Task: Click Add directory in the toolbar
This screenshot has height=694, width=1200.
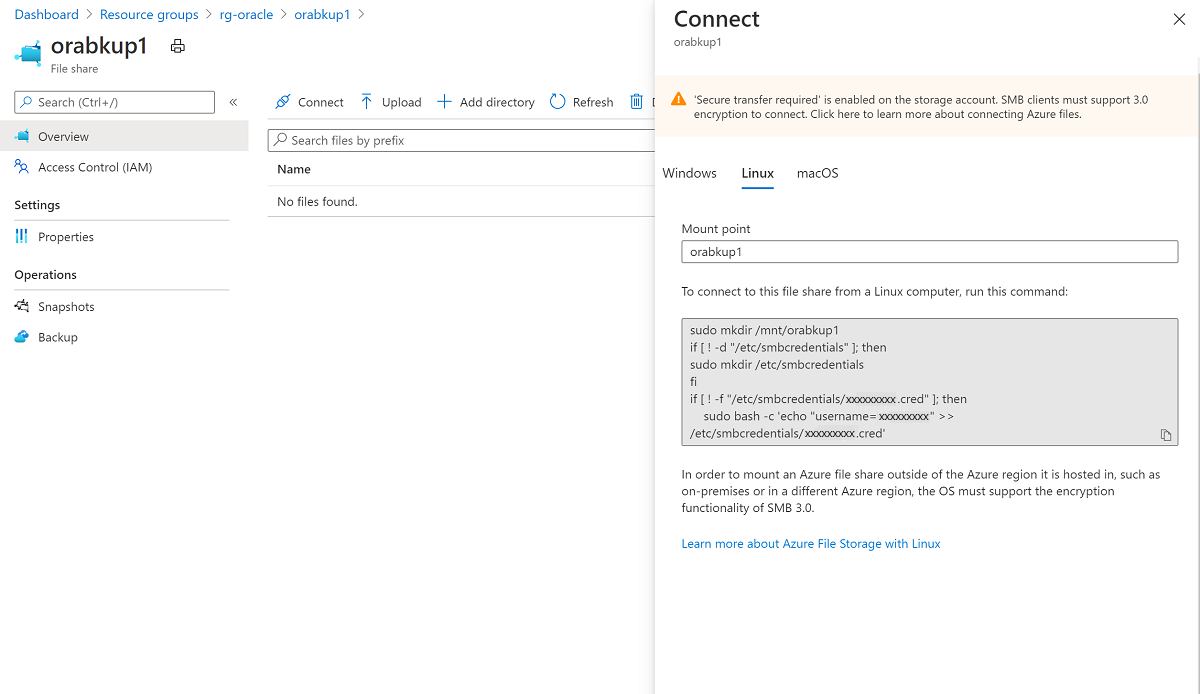Action: pyautogui.click(x=486, y=102)
